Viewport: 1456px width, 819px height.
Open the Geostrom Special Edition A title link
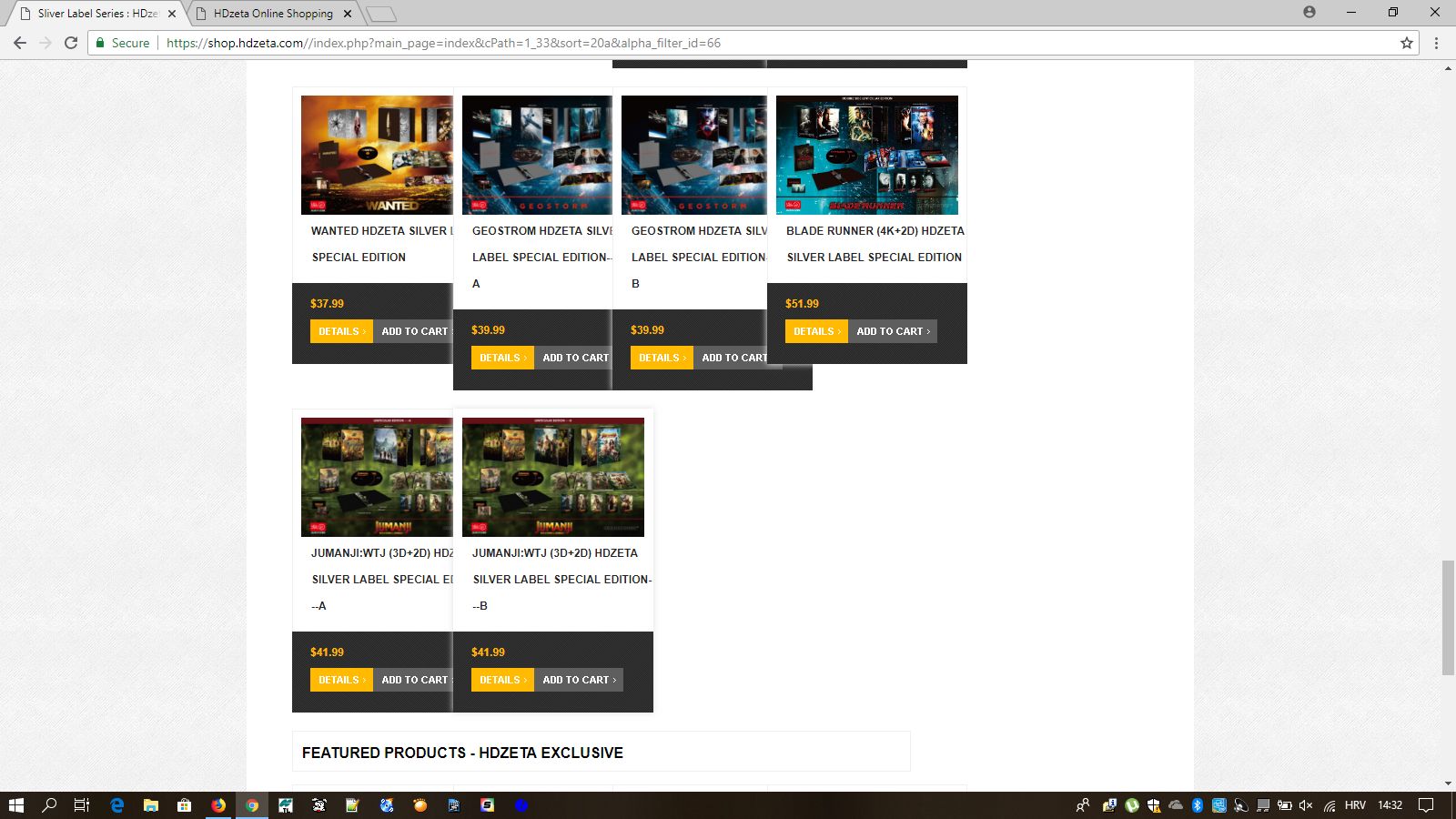(x=542, y=257)
